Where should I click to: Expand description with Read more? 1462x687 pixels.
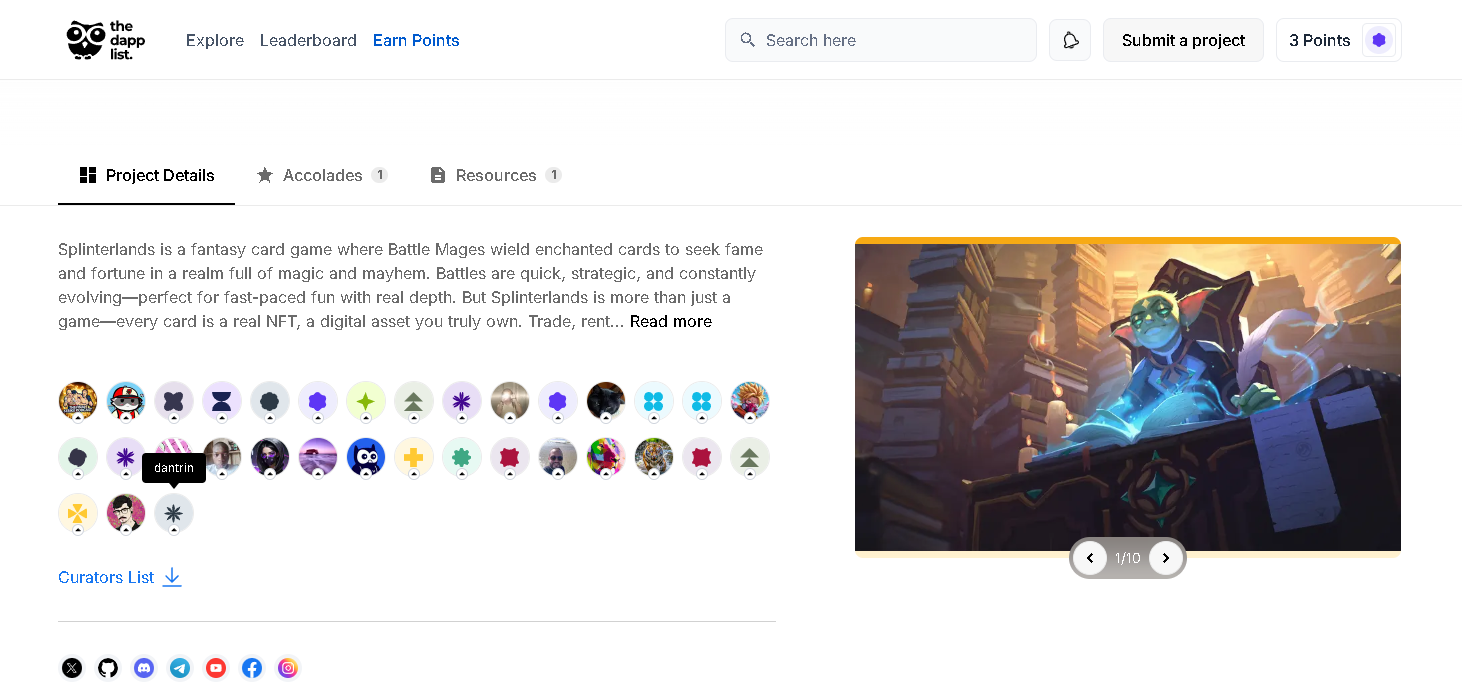pyautogui.click(x=671, y=321)
